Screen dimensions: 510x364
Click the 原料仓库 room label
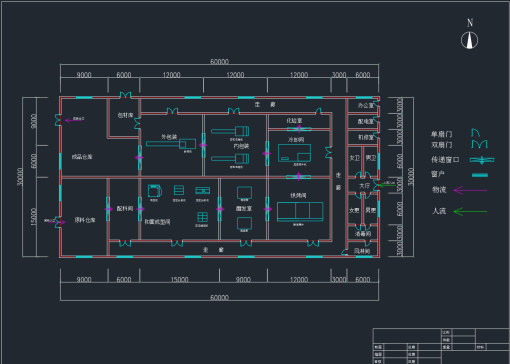pos(85,220)
